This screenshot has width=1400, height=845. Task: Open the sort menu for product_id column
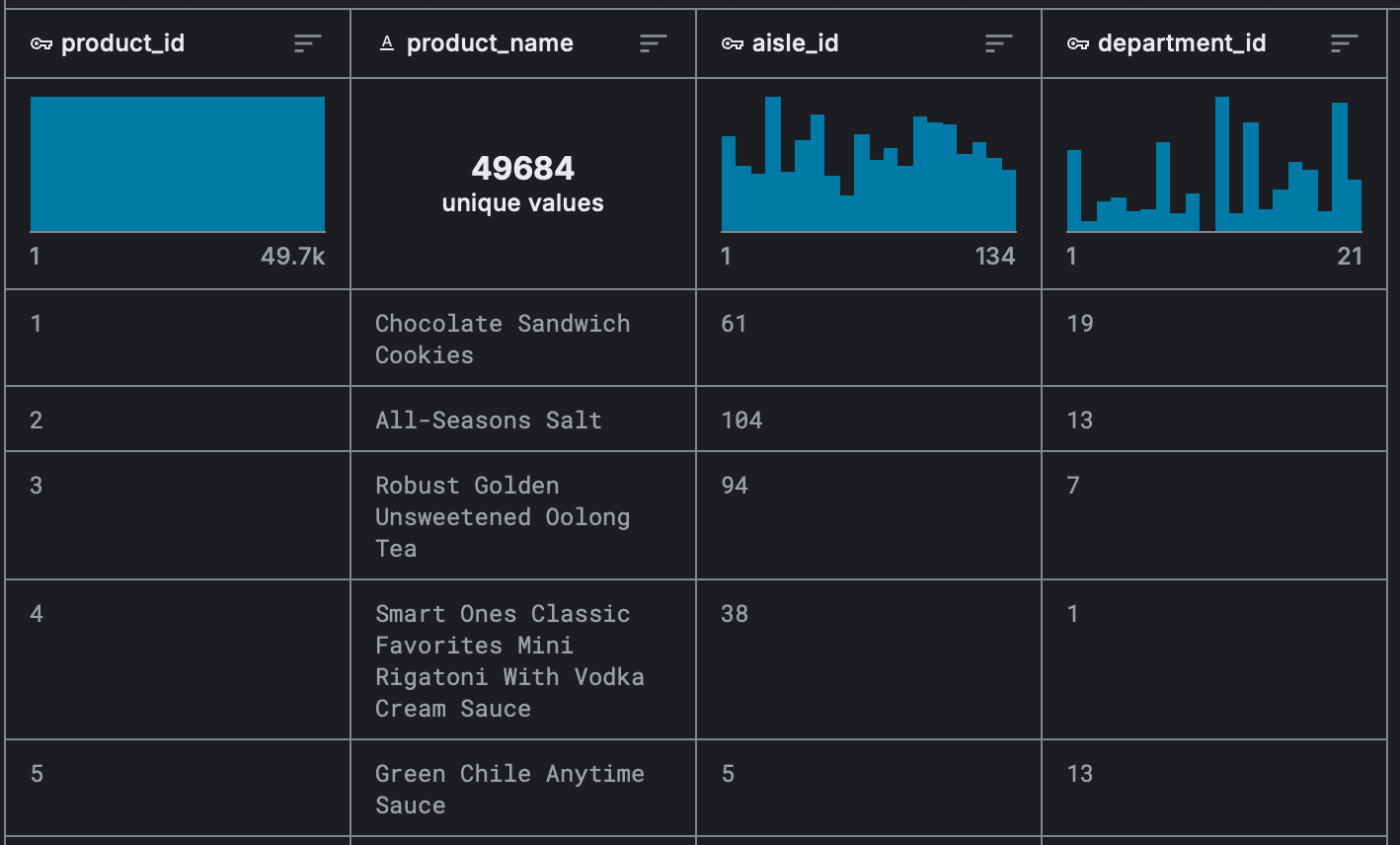click(x=308, y=43)
